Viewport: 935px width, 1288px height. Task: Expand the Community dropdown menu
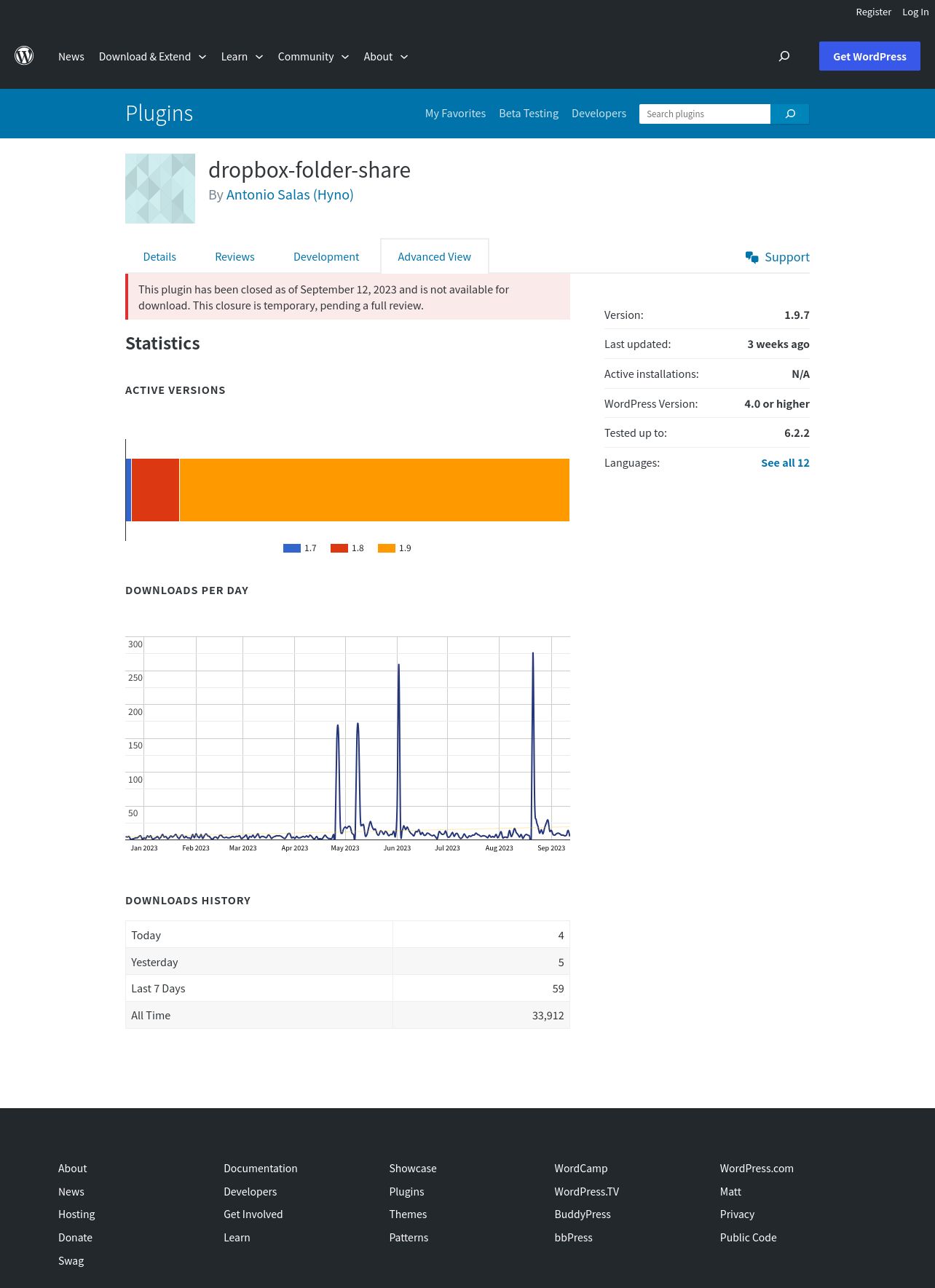tap(314, 57)
